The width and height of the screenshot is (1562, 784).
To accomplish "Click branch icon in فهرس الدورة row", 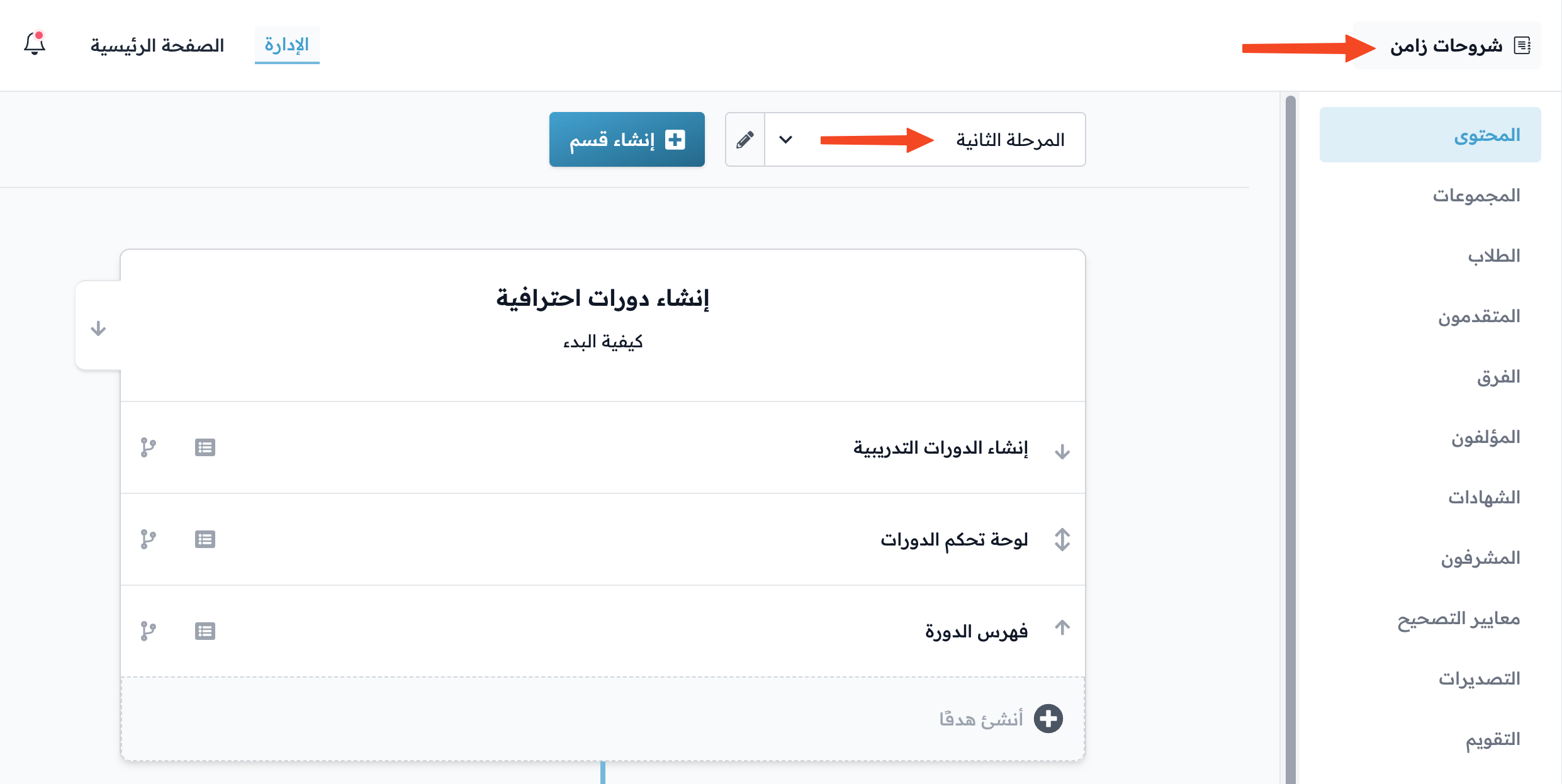I will 148,631.
